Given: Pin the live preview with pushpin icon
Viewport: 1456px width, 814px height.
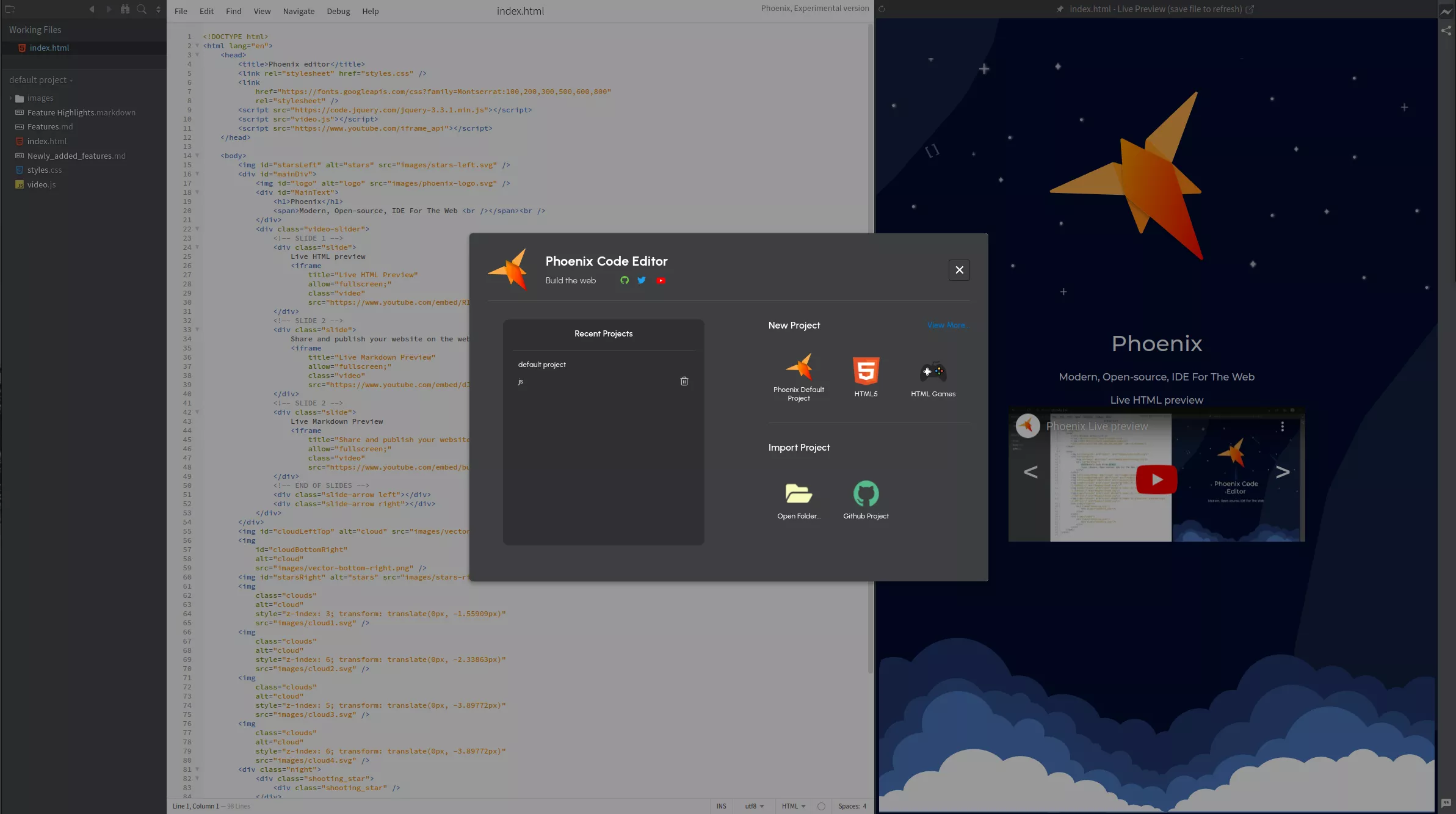Looking at the screenshot, I should 1060,9.
